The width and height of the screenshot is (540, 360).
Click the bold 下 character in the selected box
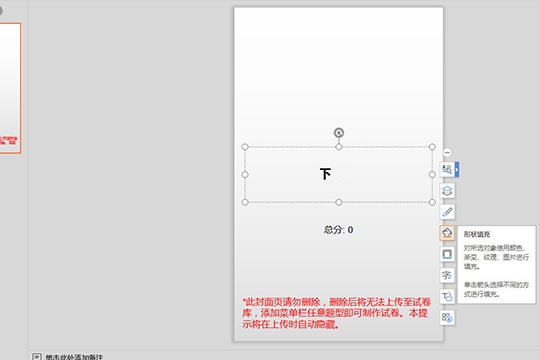[x=325, y=174]
